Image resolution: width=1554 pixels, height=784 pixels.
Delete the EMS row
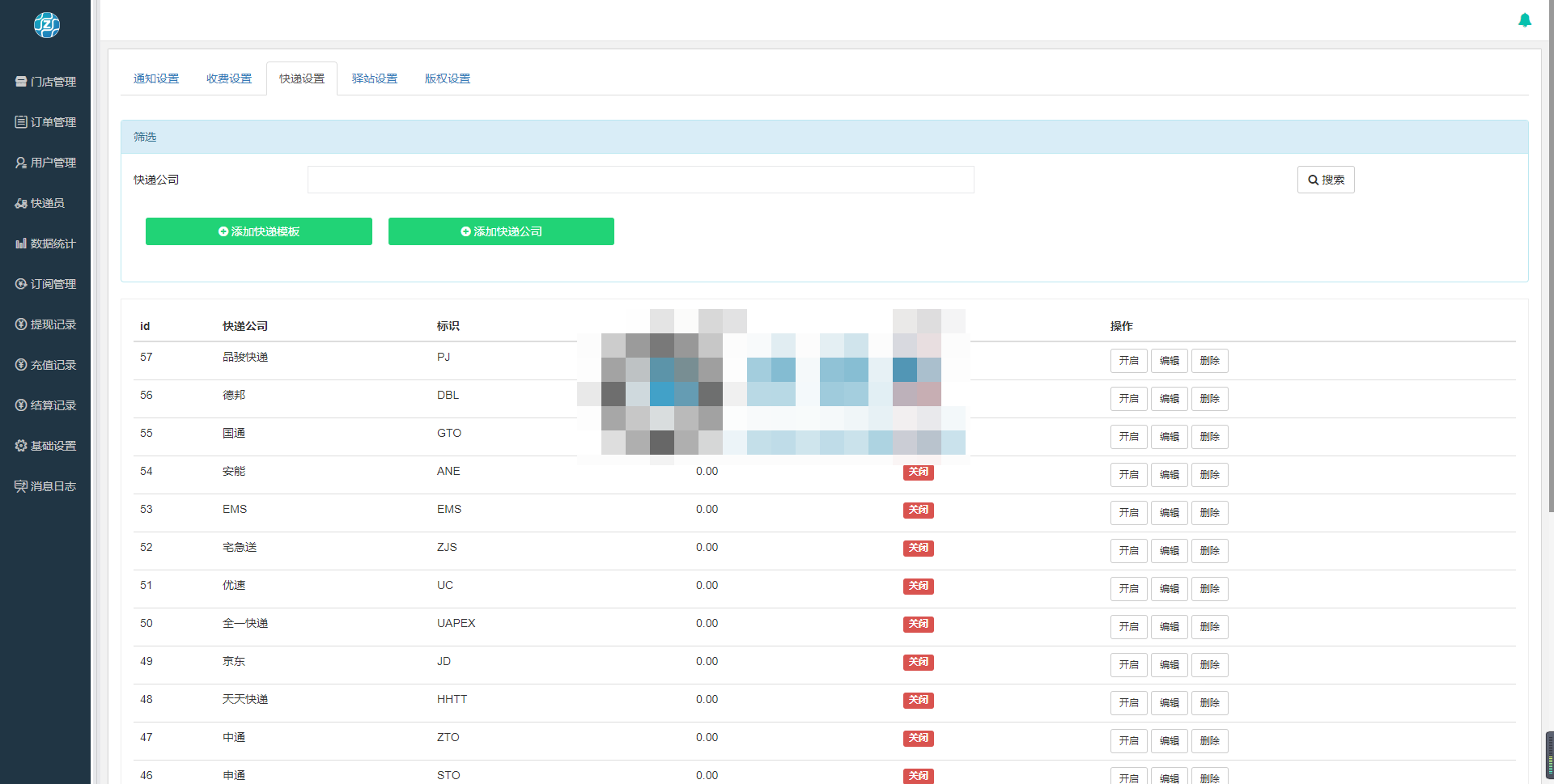[x=1209, y=513]
